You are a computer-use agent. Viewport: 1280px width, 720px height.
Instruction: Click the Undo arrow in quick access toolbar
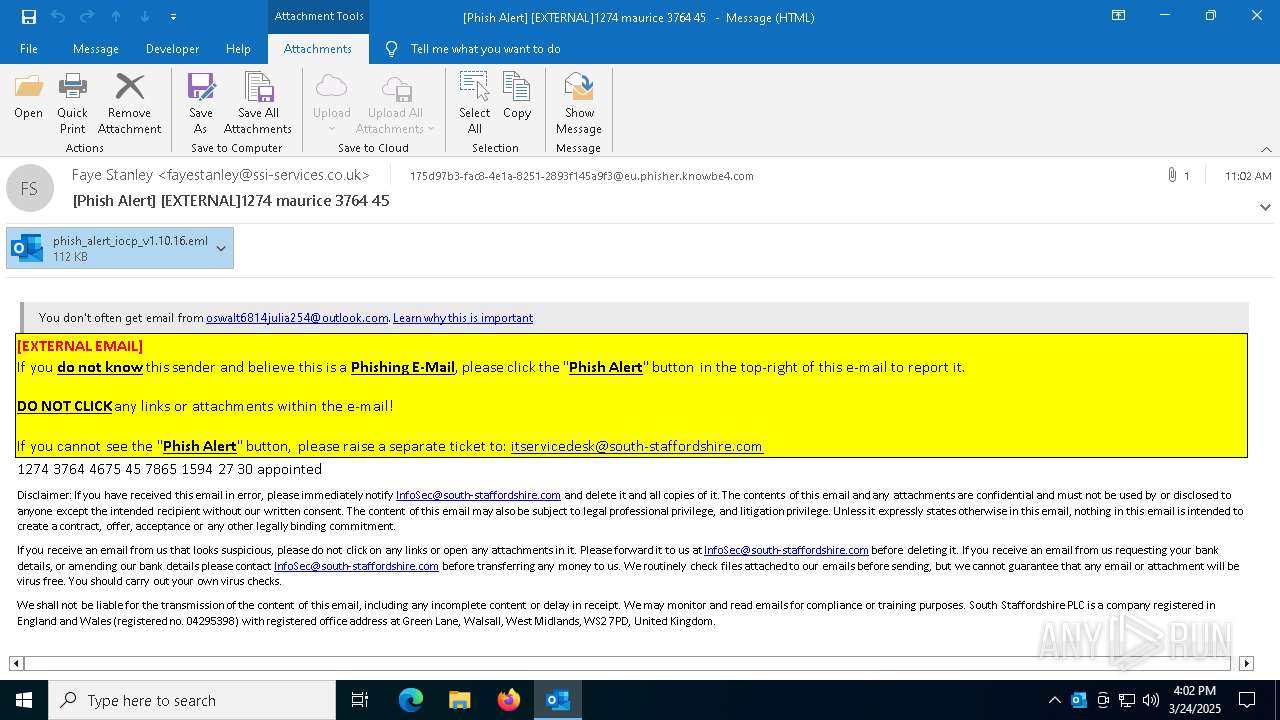click(58, 17)
